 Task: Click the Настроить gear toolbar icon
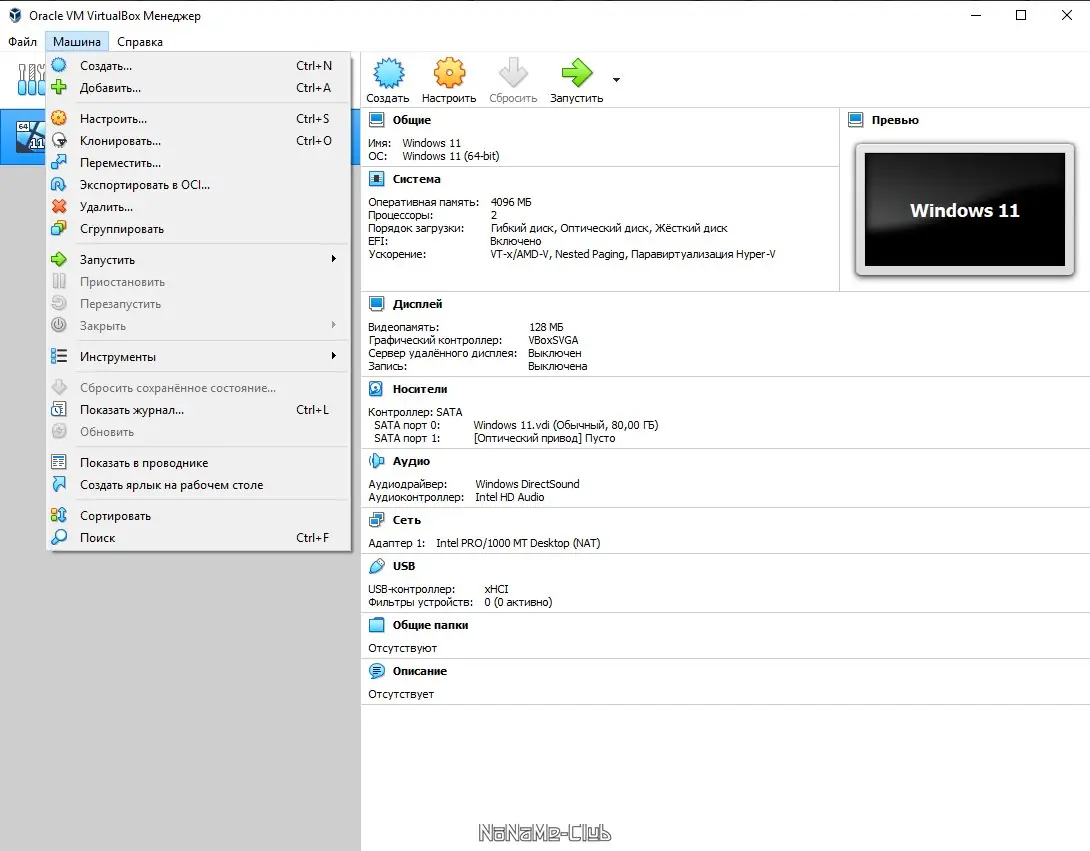click(449, 74)
